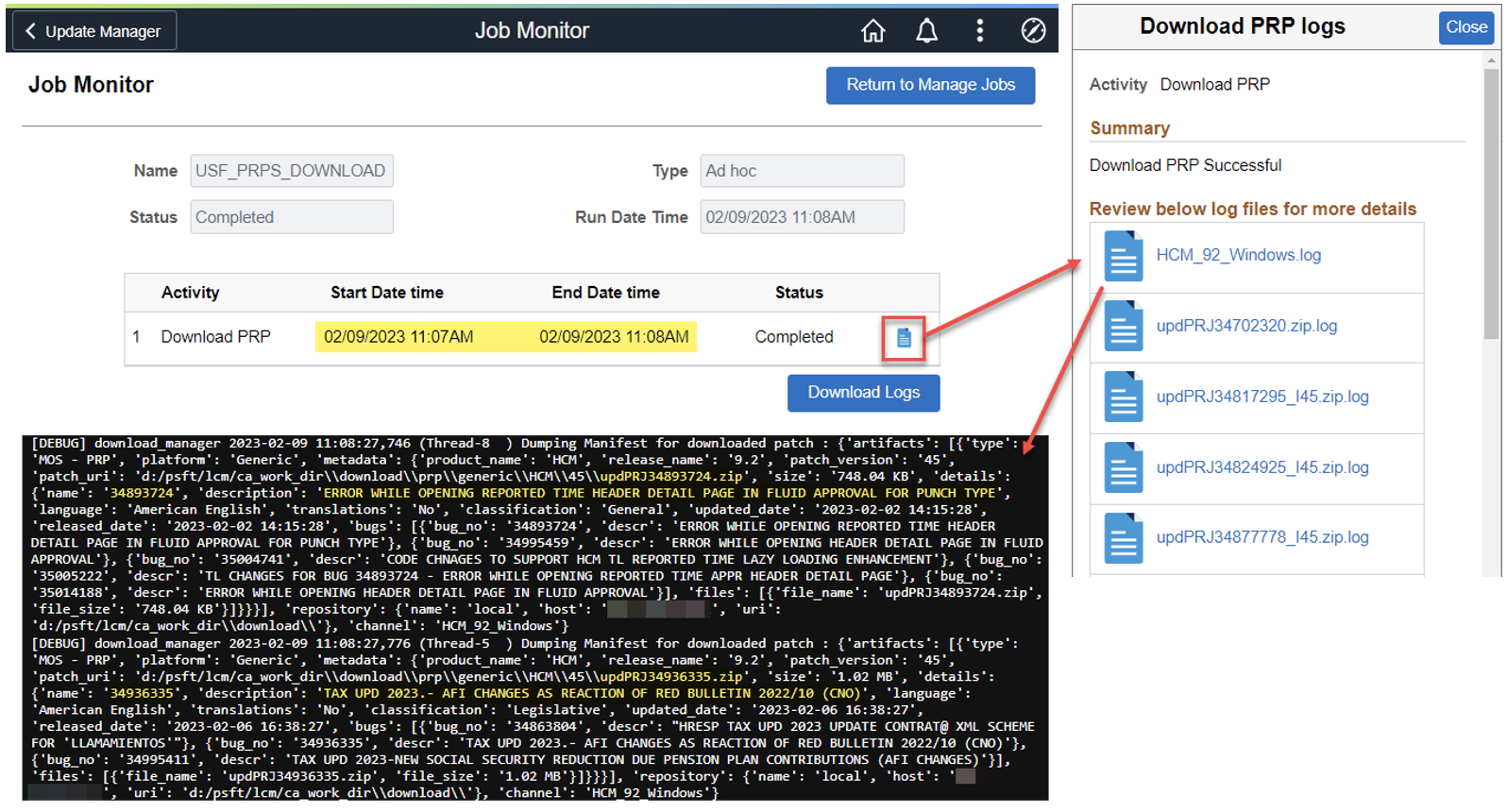Click file icon beside updPRJ34824925_I45.zip.log

tap(1124, 468)
